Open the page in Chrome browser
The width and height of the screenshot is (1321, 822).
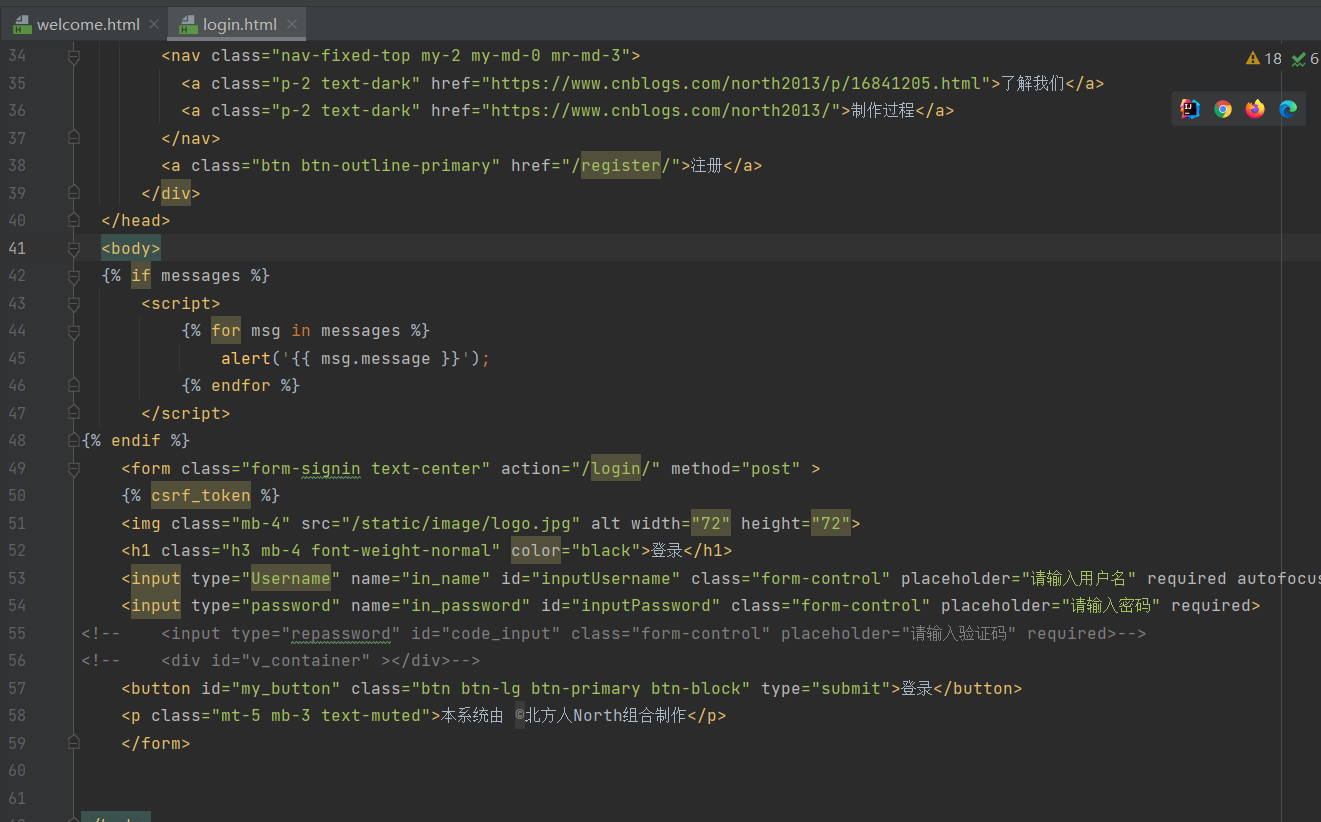tap(1223, 109)
